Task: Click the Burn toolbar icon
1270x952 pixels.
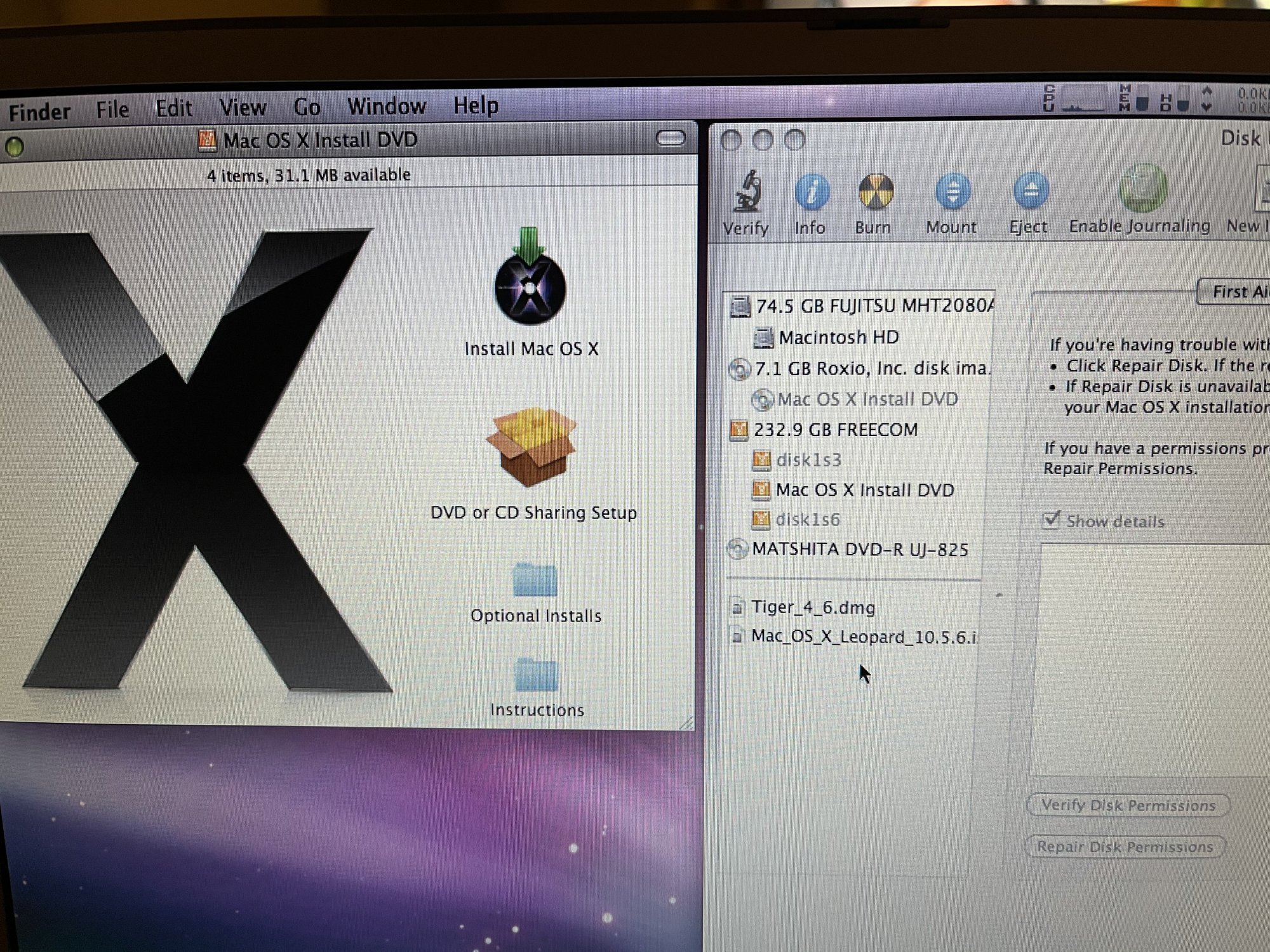Action: tap(876, 191)
